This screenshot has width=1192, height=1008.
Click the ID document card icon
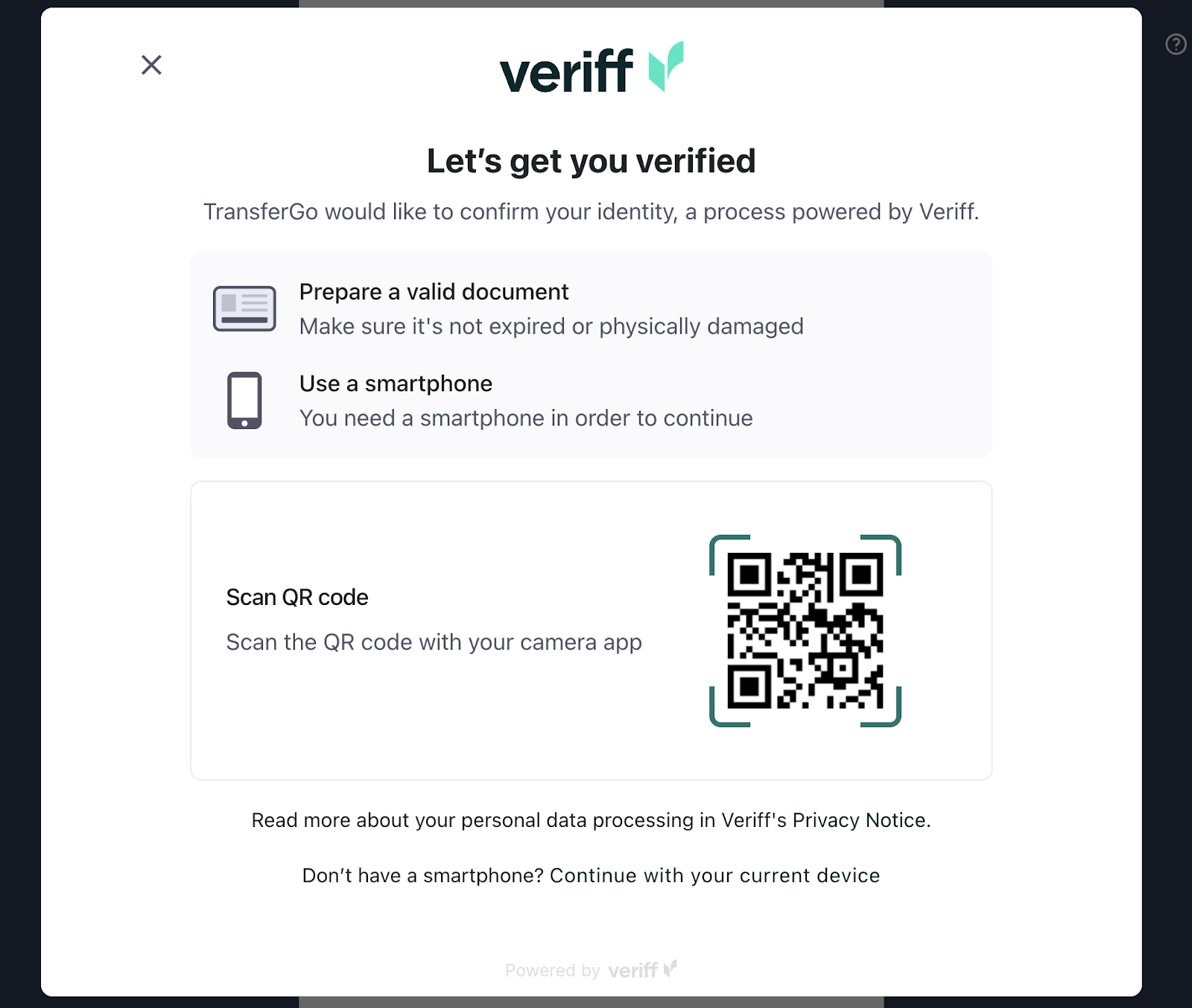tap(244, 308)
